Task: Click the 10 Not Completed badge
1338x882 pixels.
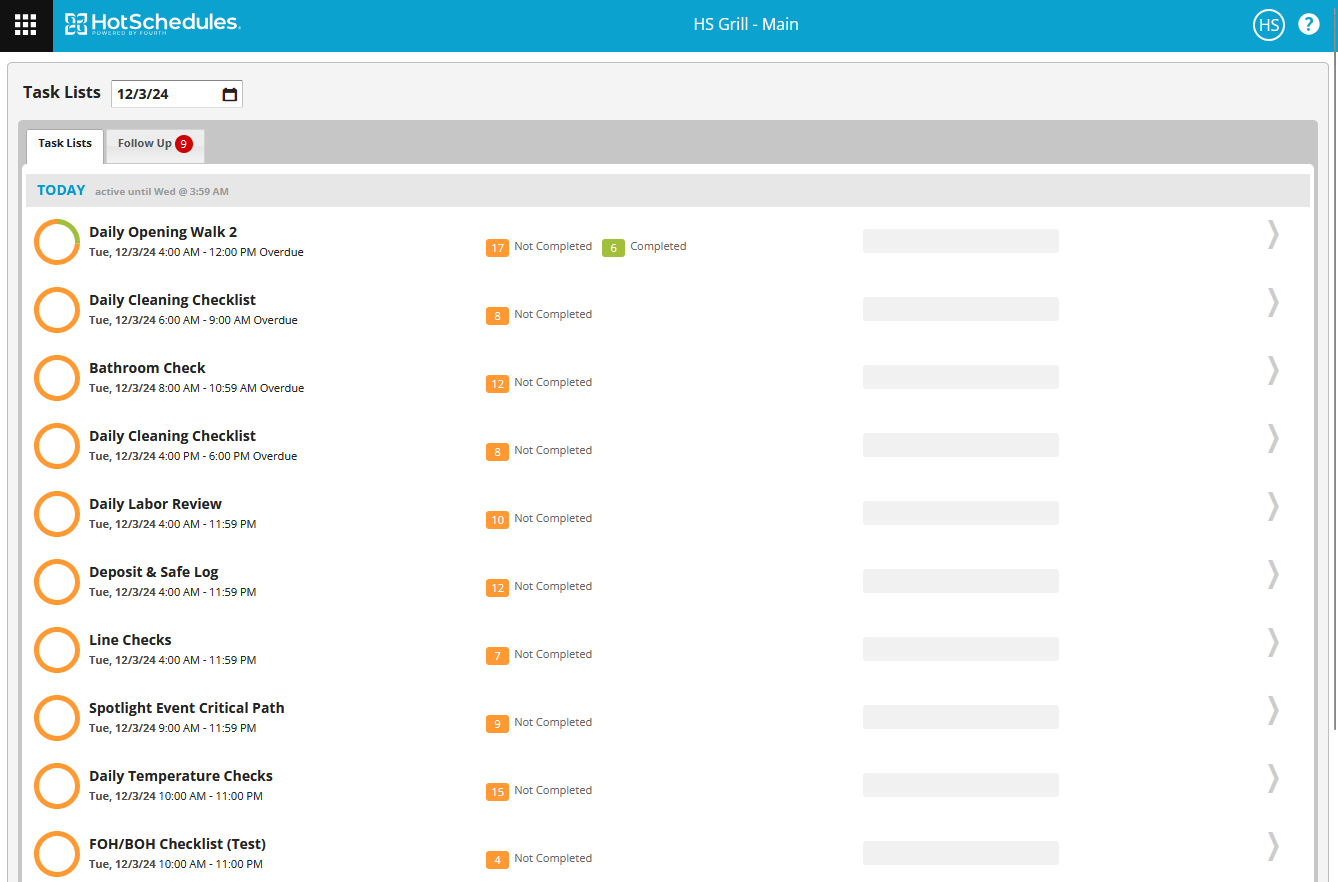Action: (497, 520)
